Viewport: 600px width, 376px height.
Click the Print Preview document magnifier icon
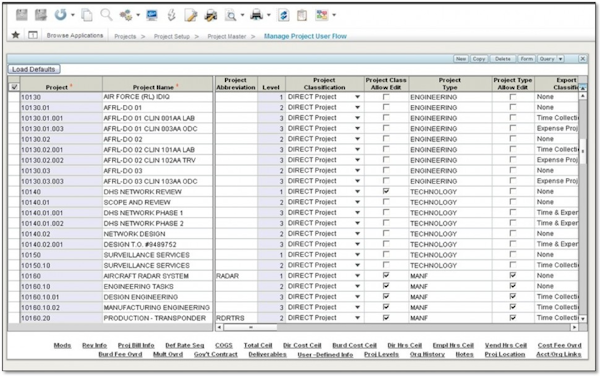[231, 15]
